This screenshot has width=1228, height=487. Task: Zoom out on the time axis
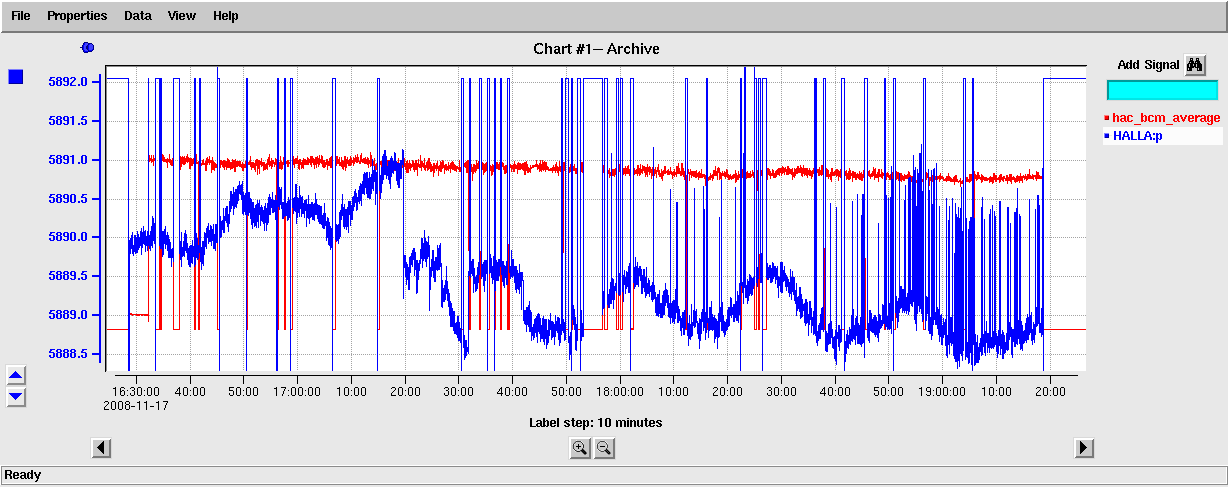click(604, 448)
